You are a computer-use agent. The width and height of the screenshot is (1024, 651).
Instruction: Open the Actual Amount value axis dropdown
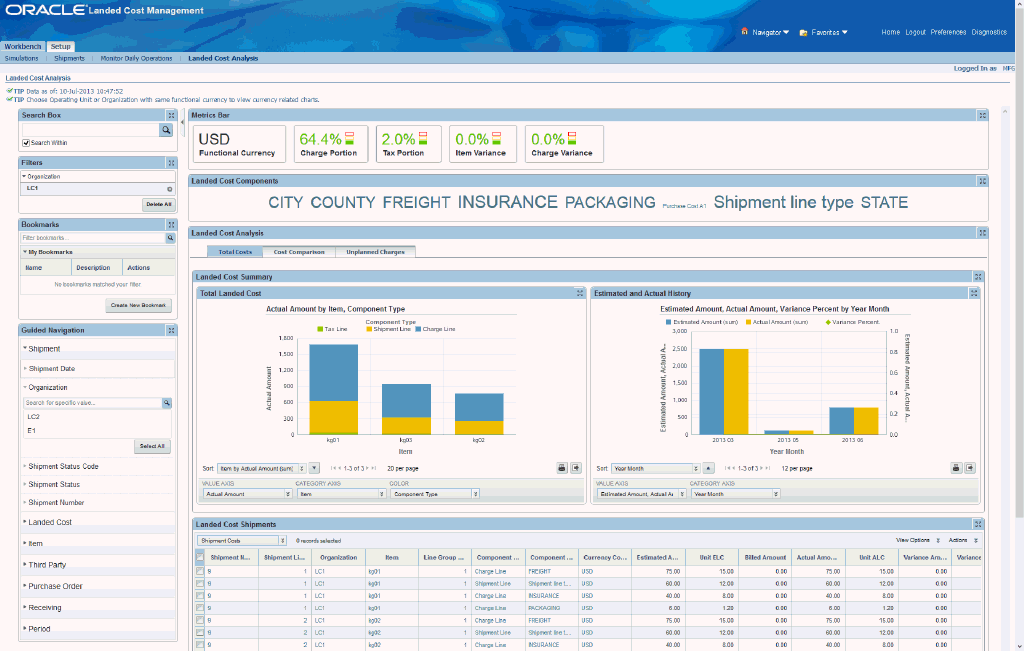pos(247,494)
